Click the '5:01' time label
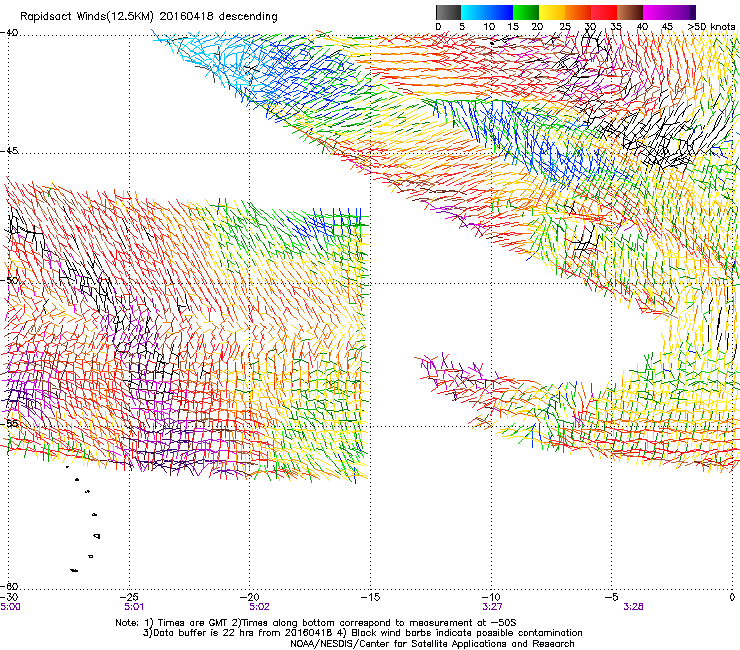 click(x=134, y=607)
